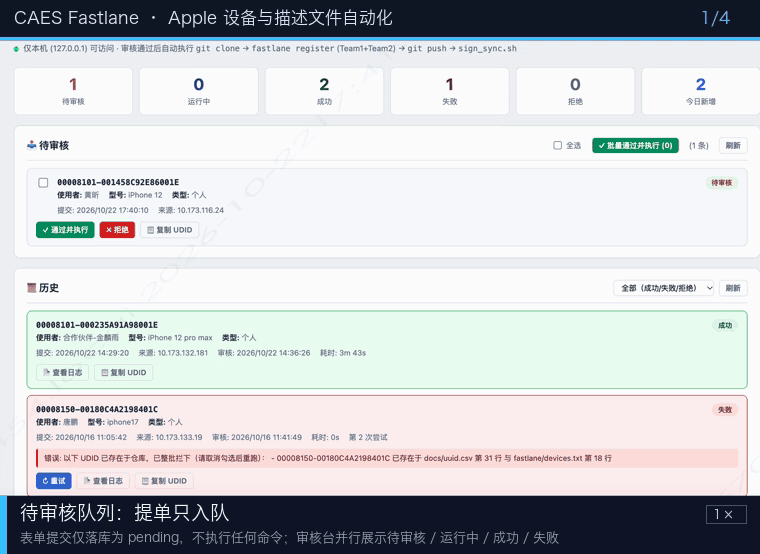This screenshot has width=760, height=554.
Task: Retry the failed 00008150 device with 重试
Action: pyautogui.click(x=54, y=481)
